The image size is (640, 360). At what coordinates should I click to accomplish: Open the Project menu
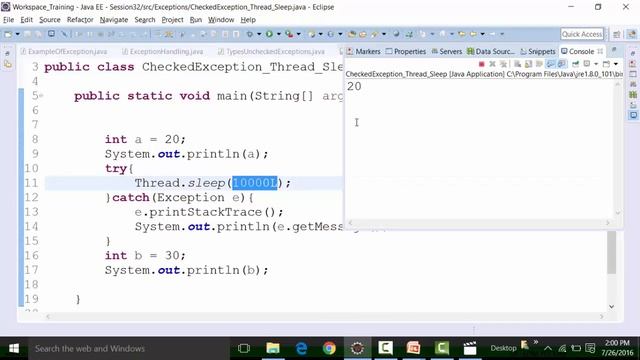(x=172, y=20)
